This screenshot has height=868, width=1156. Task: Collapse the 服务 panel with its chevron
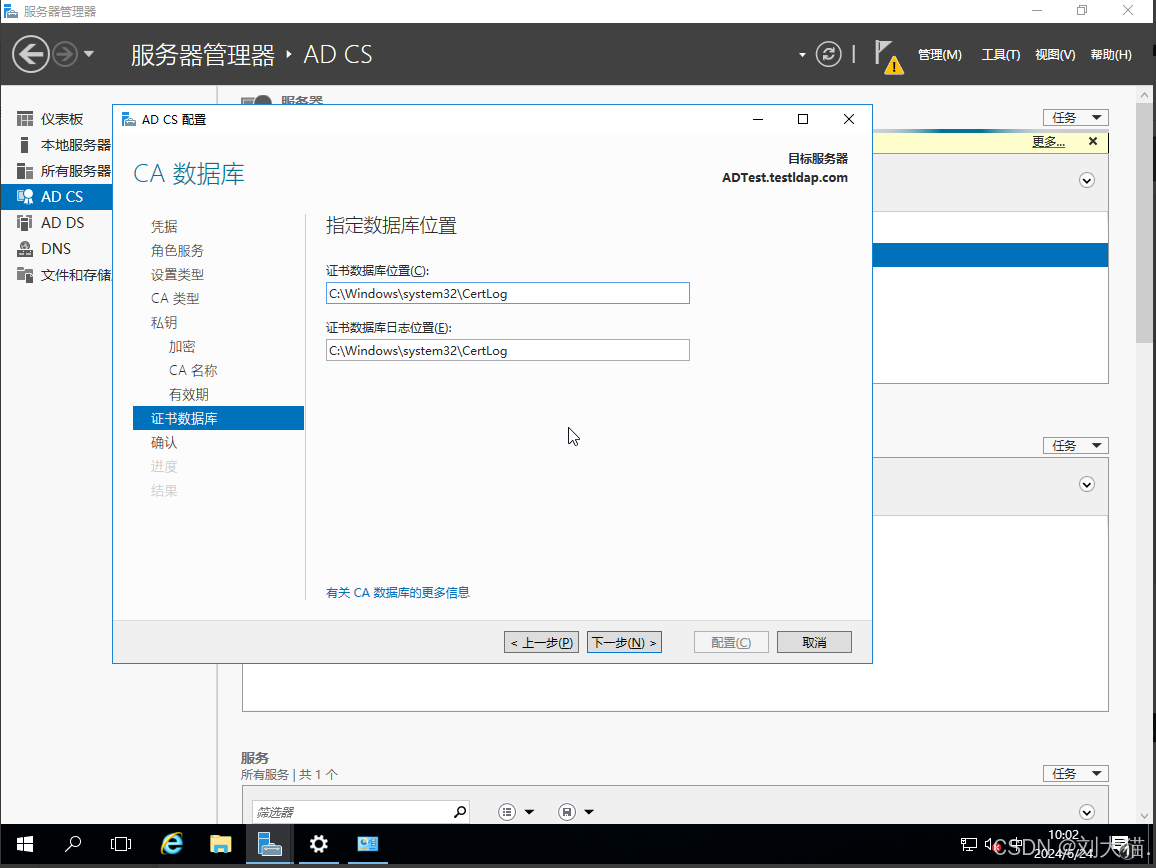tap(1087, 812)
